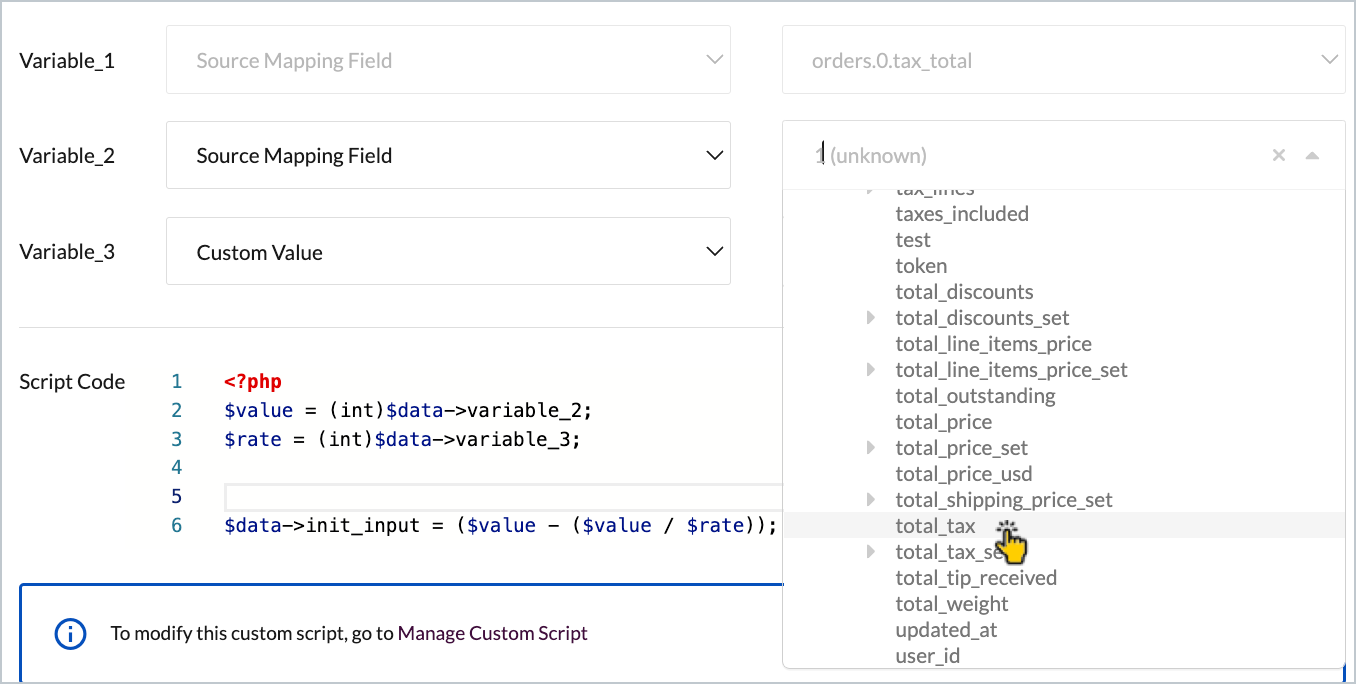Select taxes_included from the list
This screenshot has width=1356, height=684.
(961, 214)
